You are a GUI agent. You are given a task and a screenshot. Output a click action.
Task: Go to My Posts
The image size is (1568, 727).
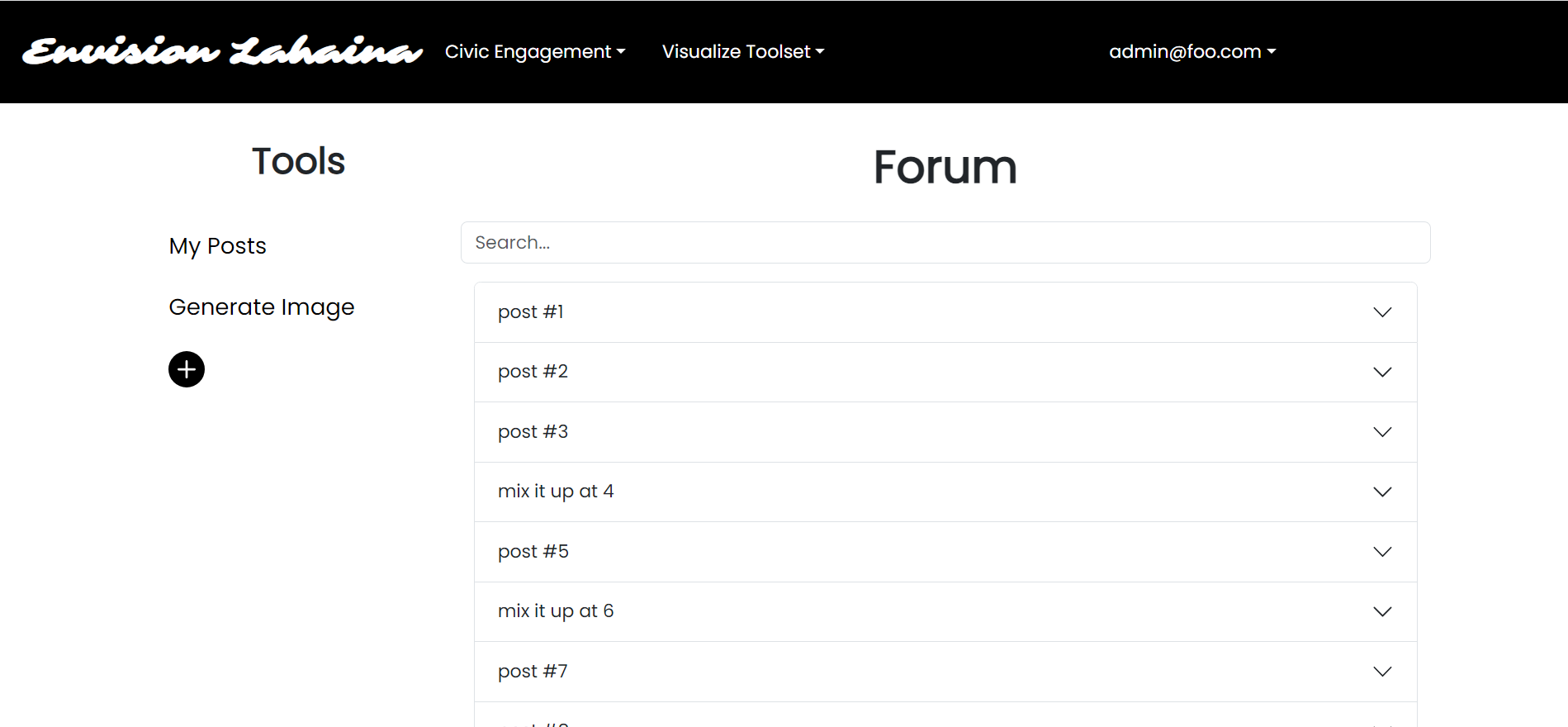tap(218, 246)
